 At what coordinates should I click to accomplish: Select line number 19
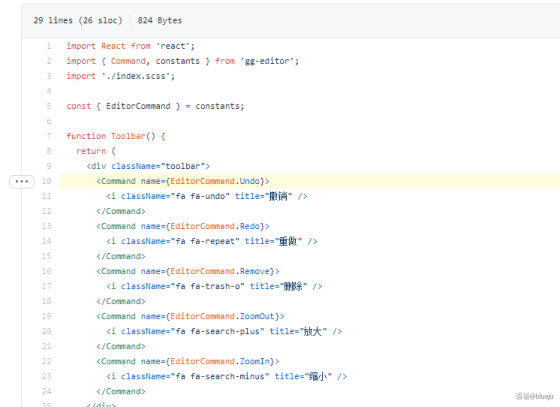pos(47,316)
